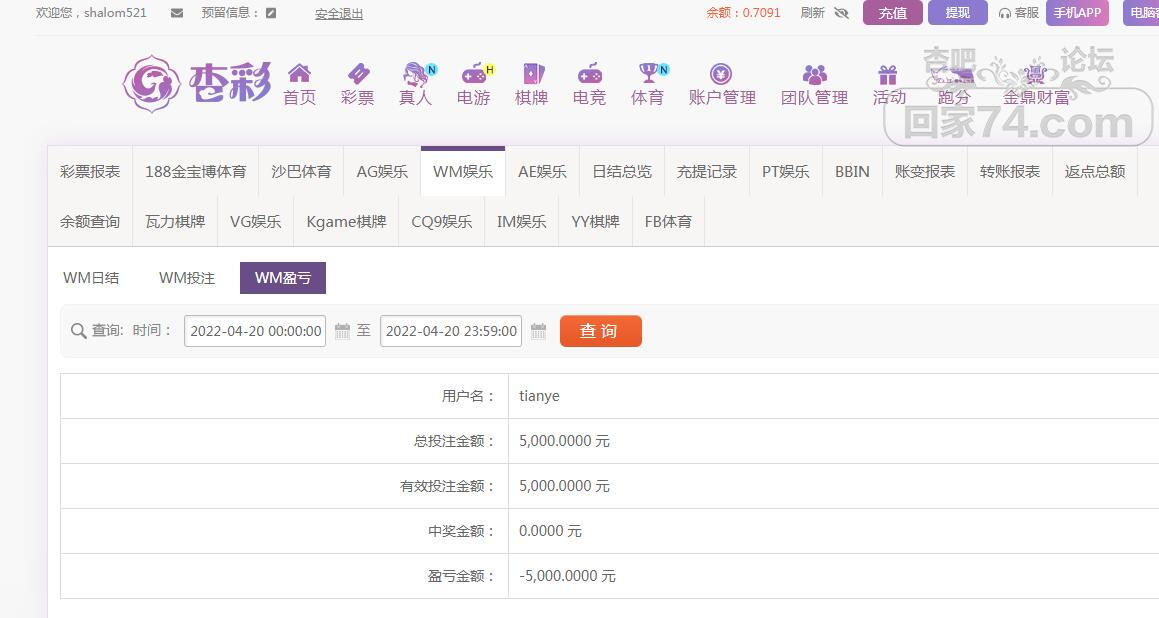The height and width of the screenshot is (618, 1159).
Task: Click the 电游 gamepad icon
Action: pos(473,74)
